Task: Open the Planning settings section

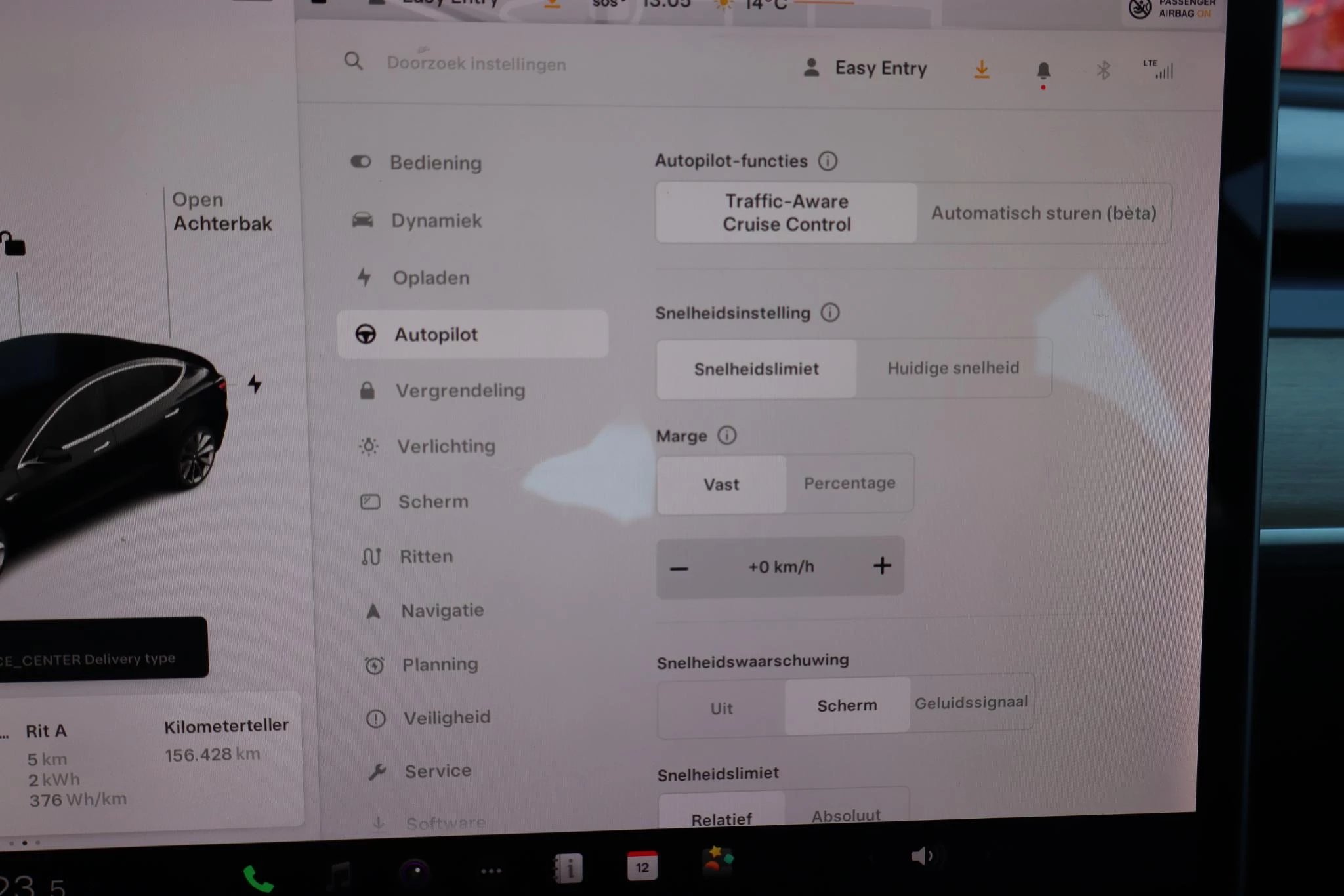Action: pyautogui.click(x=440, y=664)
